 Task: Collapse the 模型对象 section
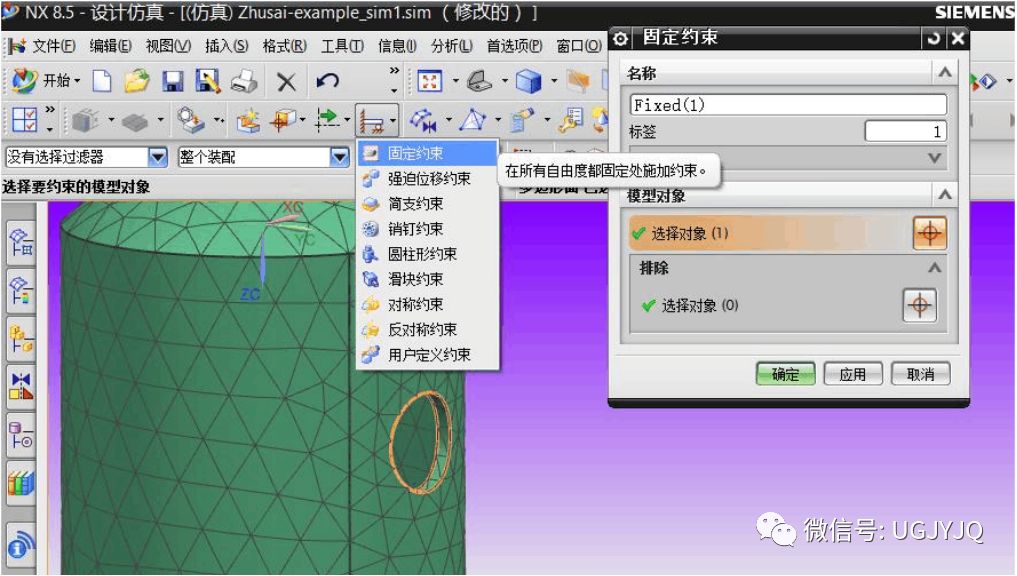(945, 194)
